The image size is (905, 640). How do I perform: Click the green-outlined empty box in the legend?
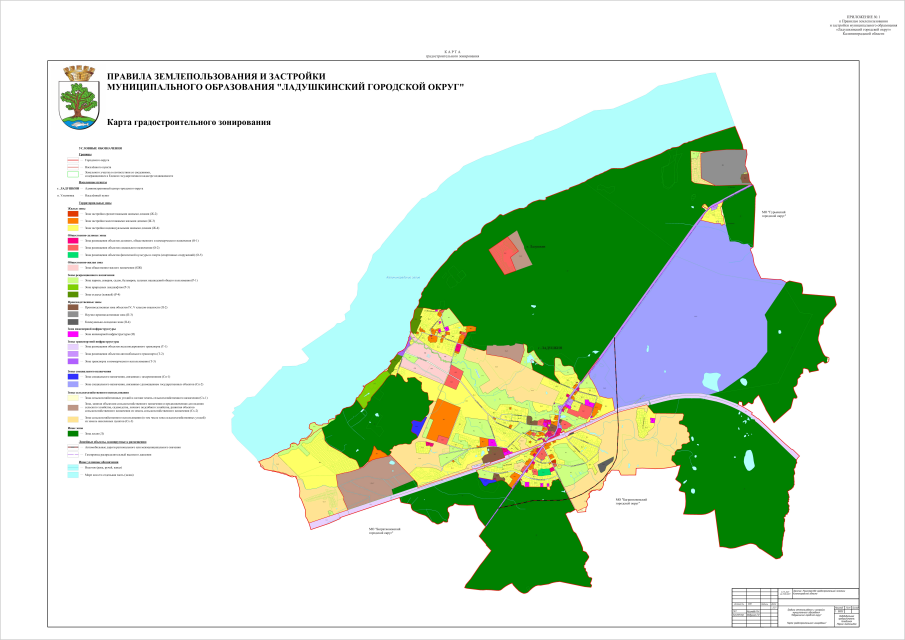click(73, 174)
